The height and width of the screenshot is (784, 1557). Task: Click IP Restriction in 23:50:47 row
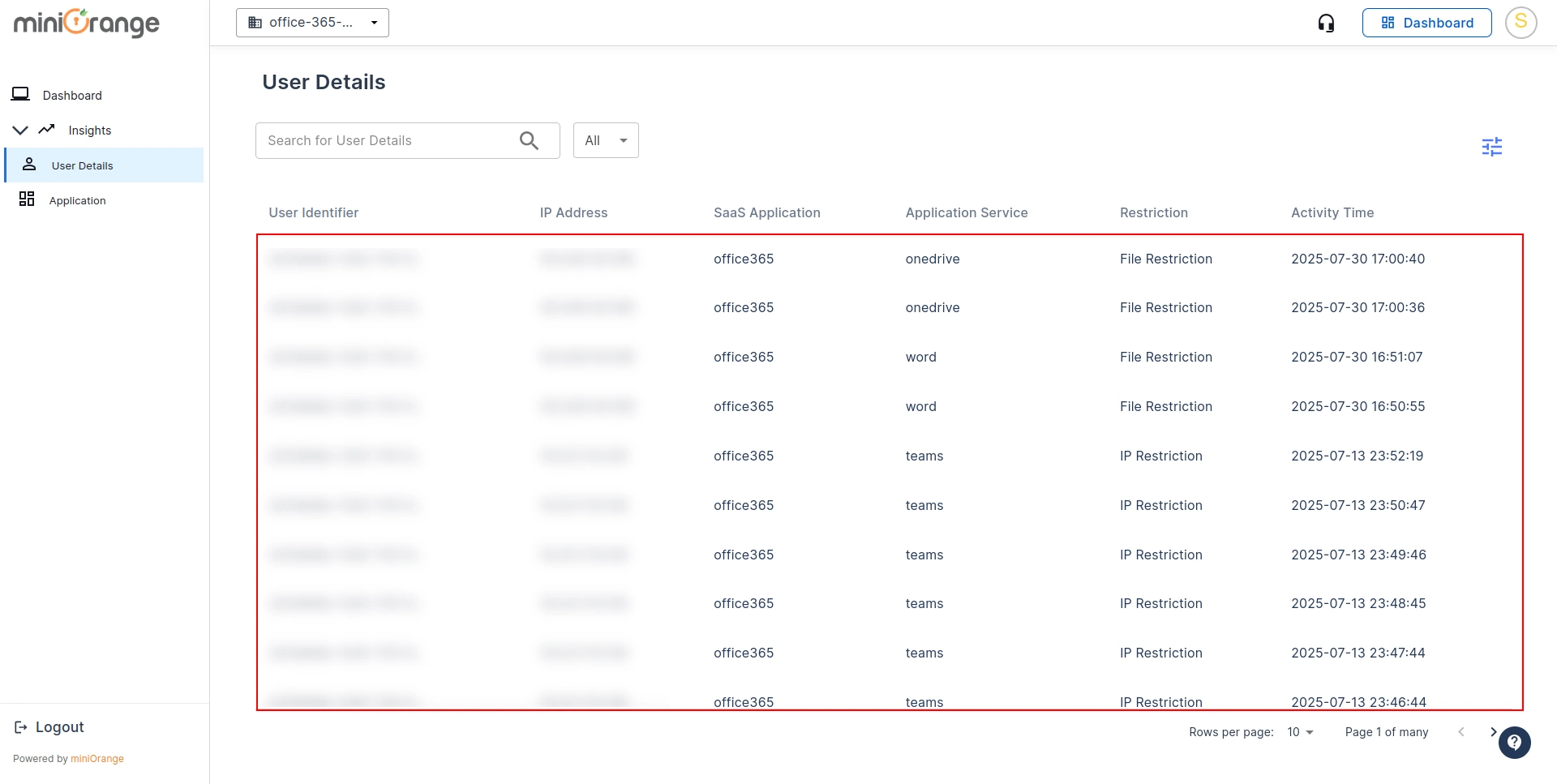[x=1160, y=505]
